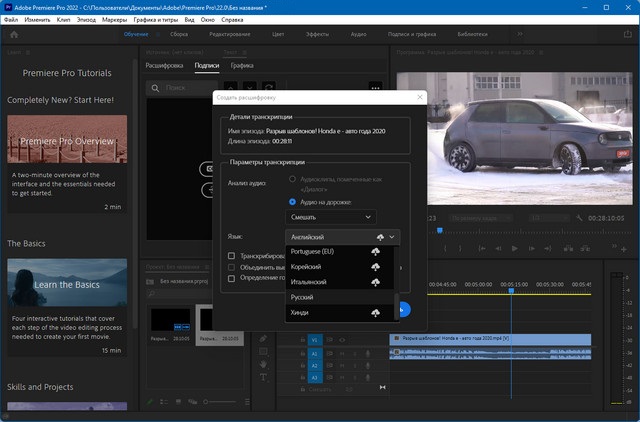
Task: Select the Type (T) tool in tools panel
Action: coord(264,378)
